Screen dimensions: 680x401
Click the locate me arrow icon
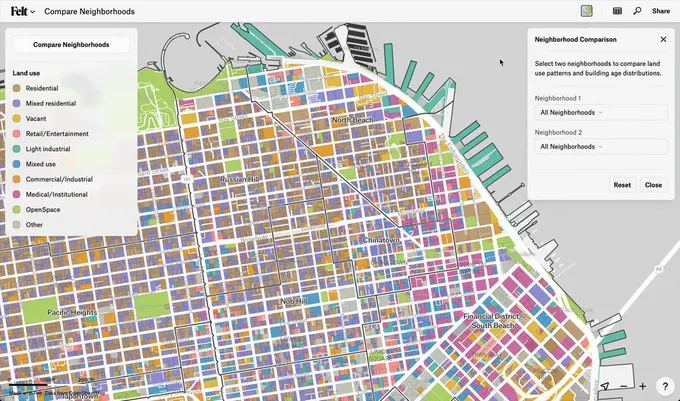pos(605,386)
